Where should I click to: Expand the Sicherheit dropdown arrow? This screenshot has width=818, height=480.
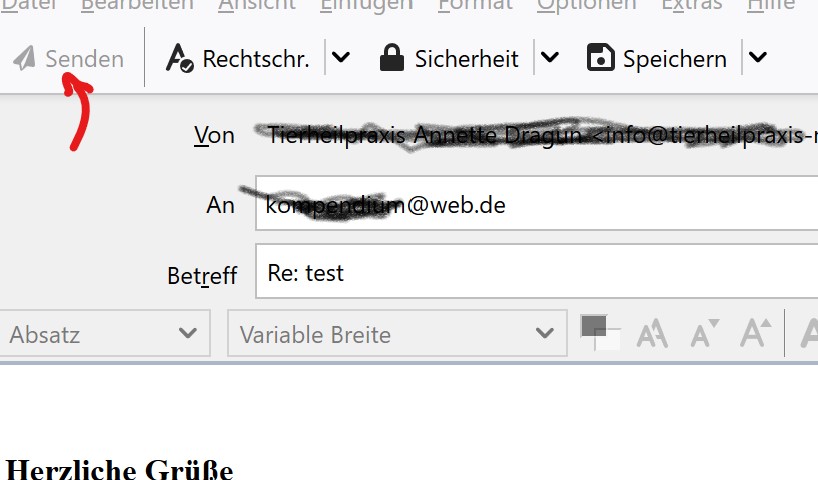[x=549, y=58]
